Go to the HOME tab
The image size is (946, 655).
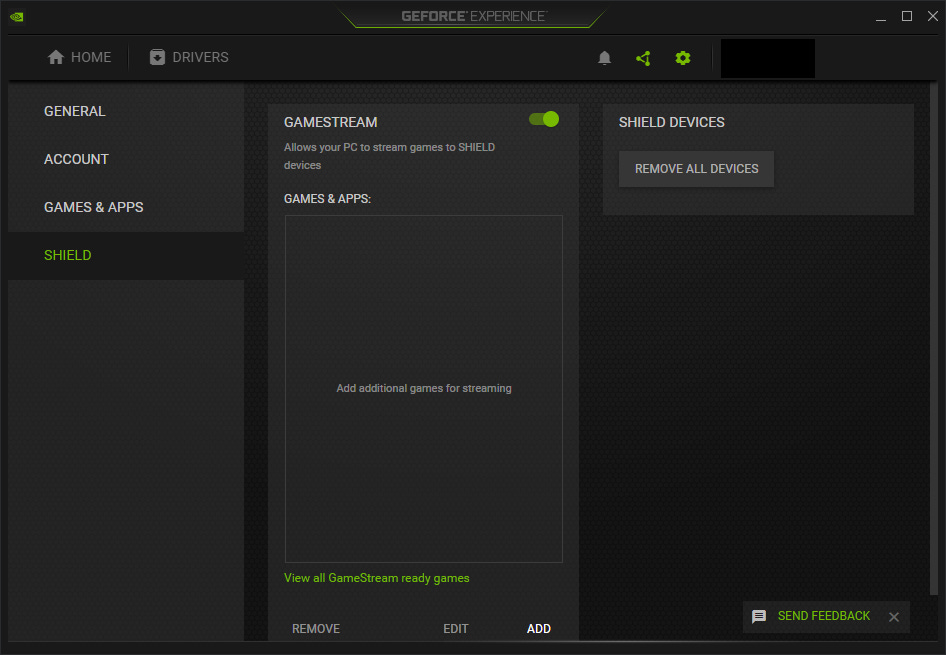click(79, 57)
